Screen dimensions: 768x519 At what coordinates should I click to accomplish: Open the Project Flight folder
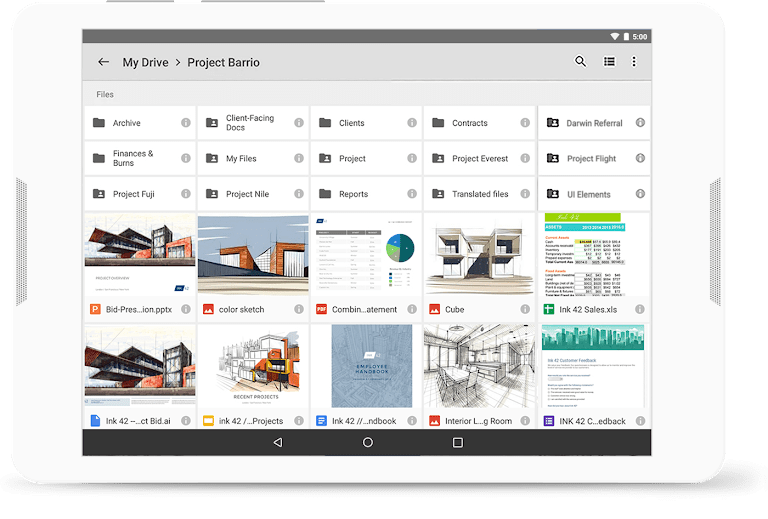594,158
